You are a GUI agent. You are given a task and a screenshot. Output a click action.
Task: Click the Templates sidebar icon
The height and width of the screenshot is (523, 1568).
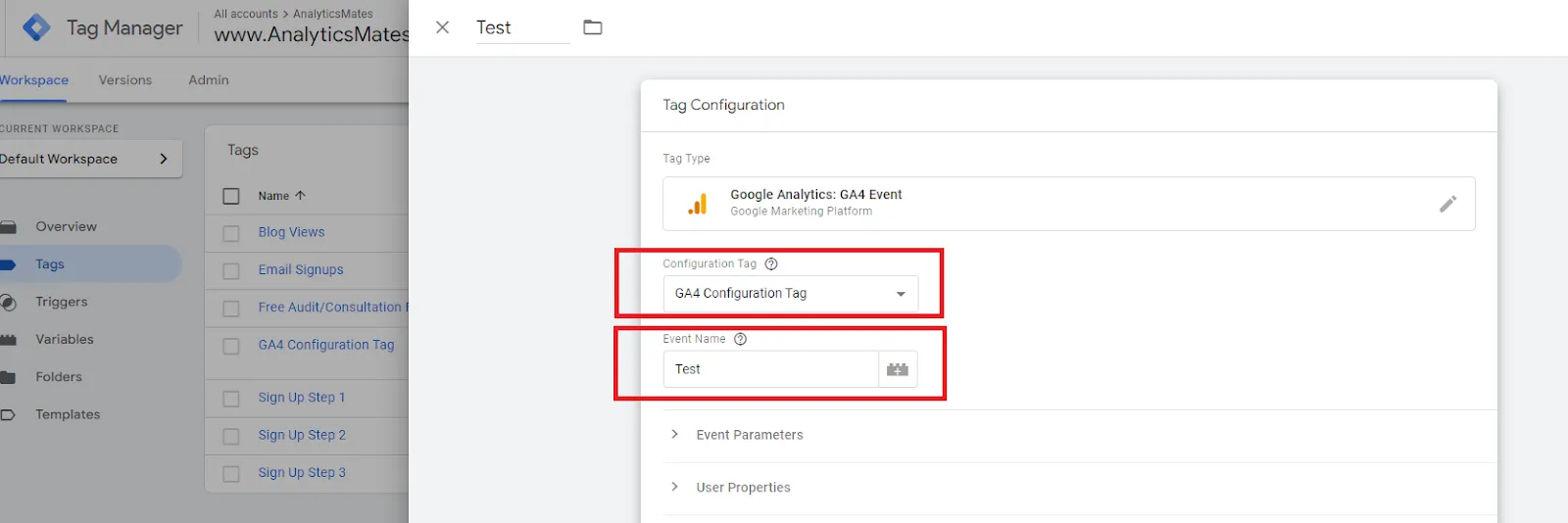click(x=8, y=415)
